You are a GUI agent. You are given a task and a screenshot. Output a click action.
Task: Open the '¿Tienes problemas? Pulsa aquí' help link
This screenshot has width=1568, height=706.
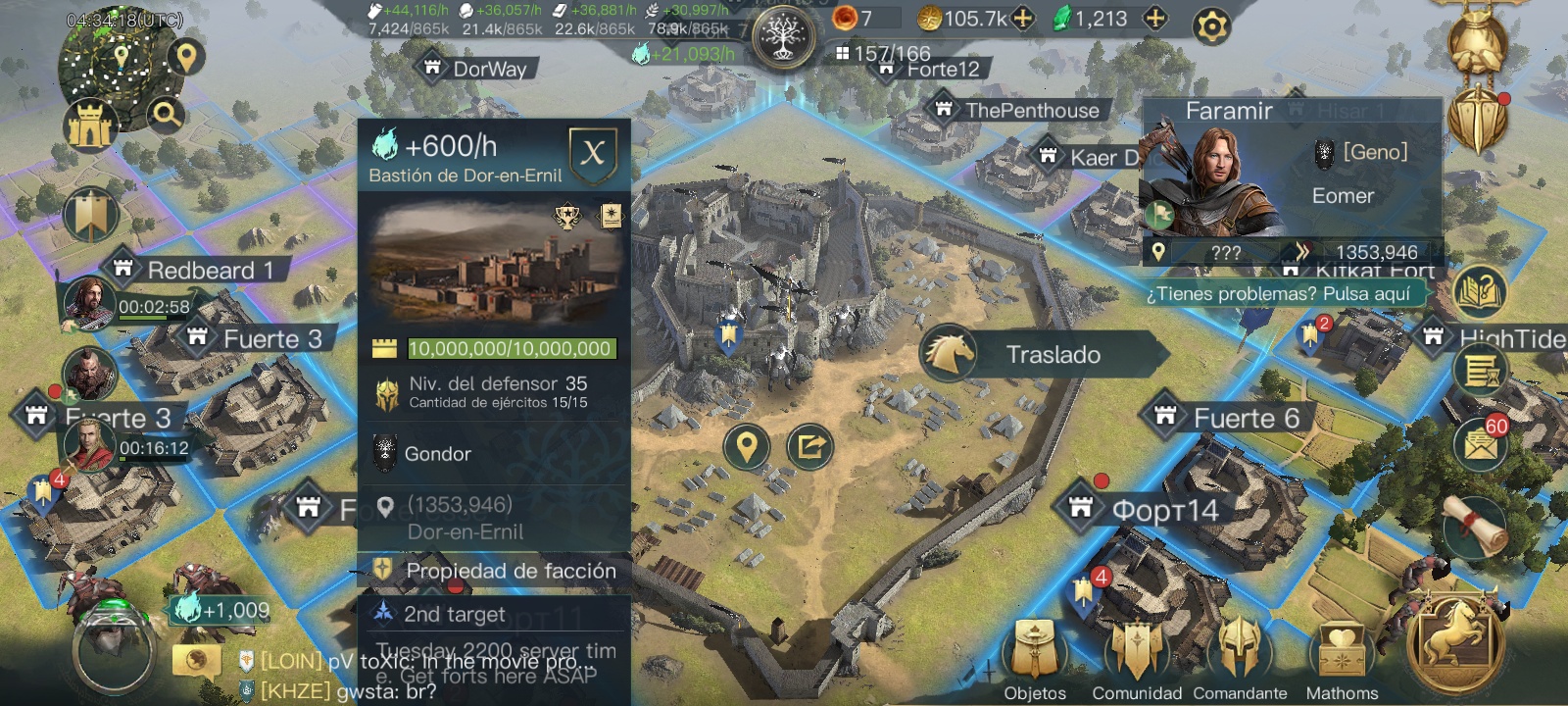coord(1279,294)
